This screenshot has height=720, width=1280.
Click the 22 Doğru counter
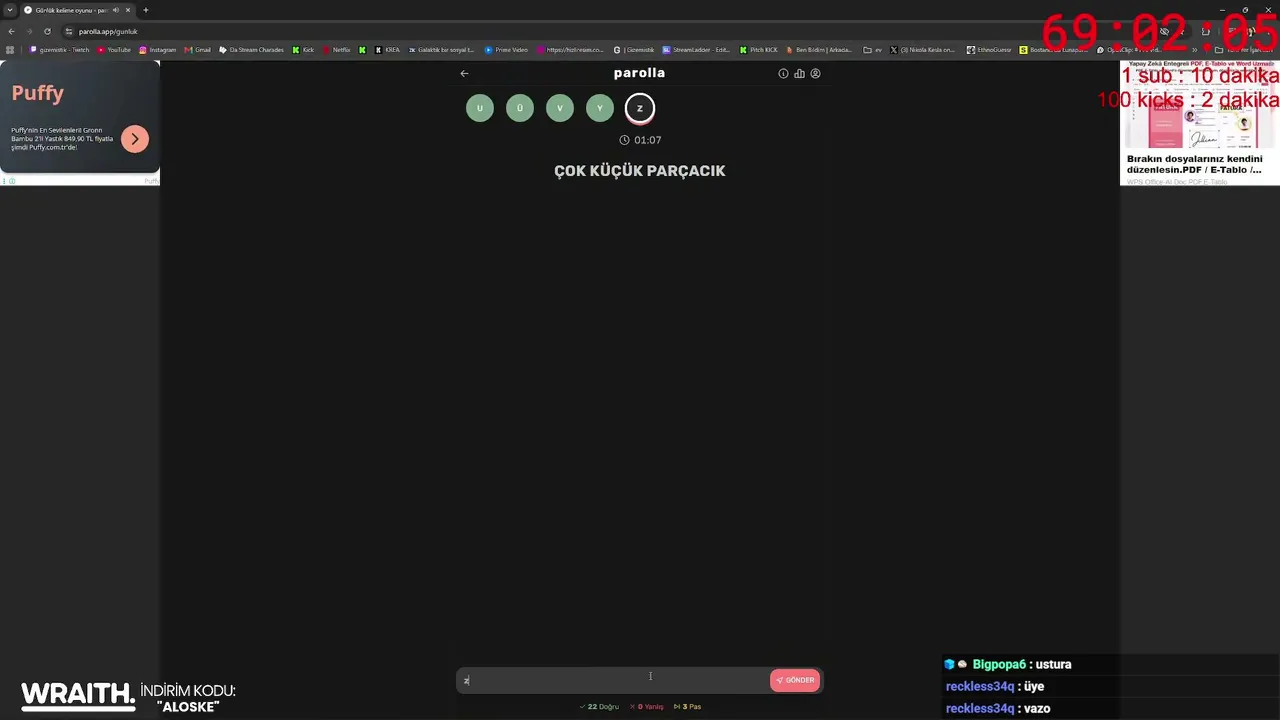(x=599, y=707)
